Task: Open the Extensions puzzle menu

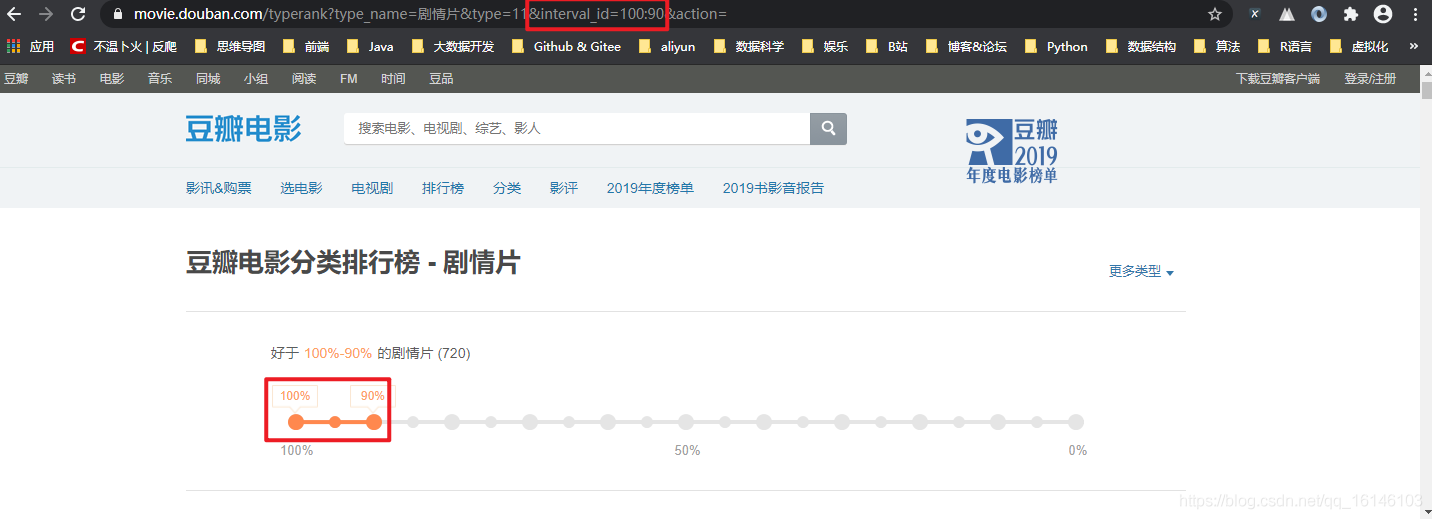Action: (x=1351, y=14)
